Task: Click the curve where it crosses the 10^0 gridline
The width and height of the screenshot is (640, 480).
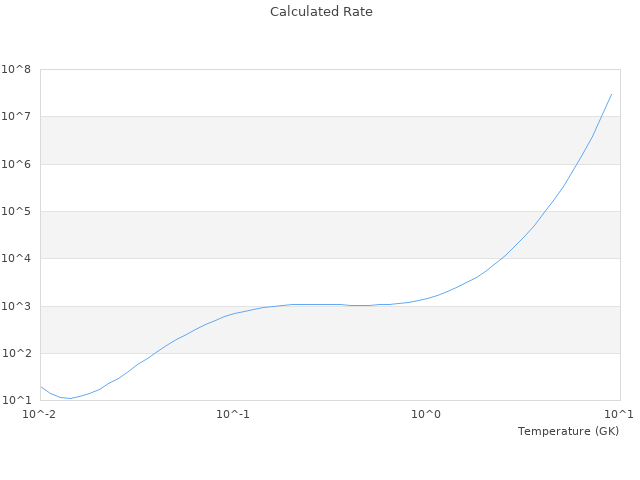Action: point(427,298)
